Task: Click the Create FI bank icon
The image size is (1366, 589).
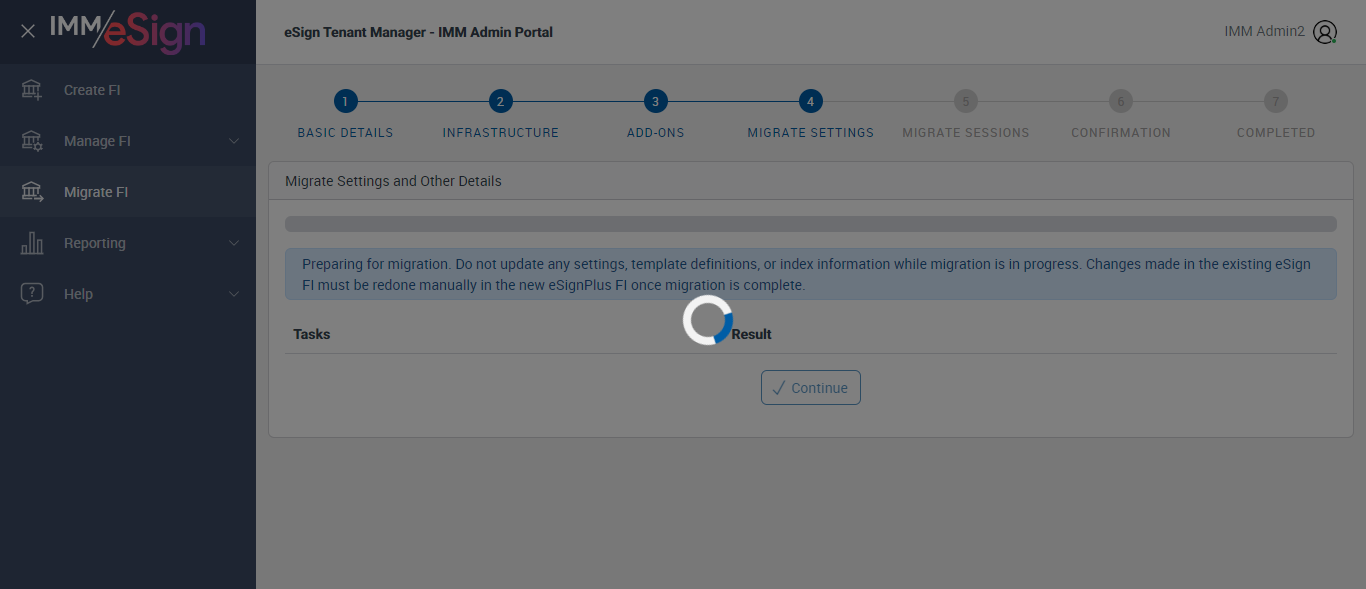Action: coord(32,90)
